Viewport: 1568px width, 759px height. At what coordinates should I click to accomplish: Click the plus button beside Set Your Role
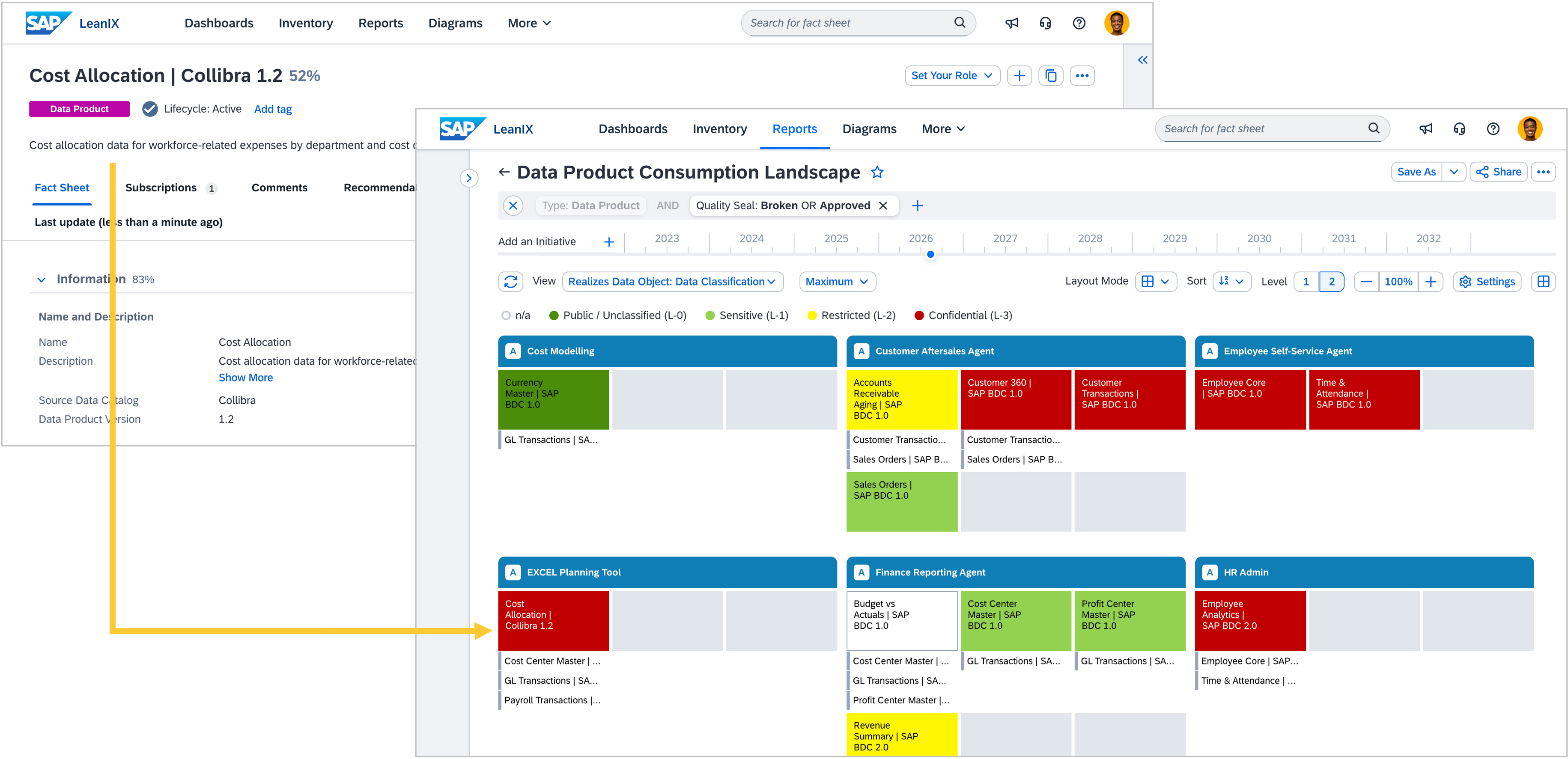pos(1019,75)
